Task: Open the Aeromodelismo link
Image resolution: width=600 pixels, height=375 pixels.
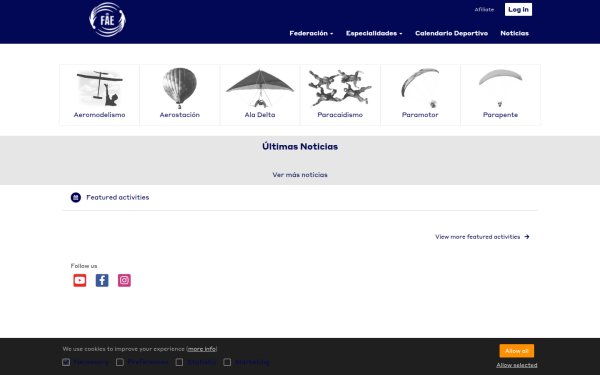Action: pyautogui.click(x=99, y=115)
